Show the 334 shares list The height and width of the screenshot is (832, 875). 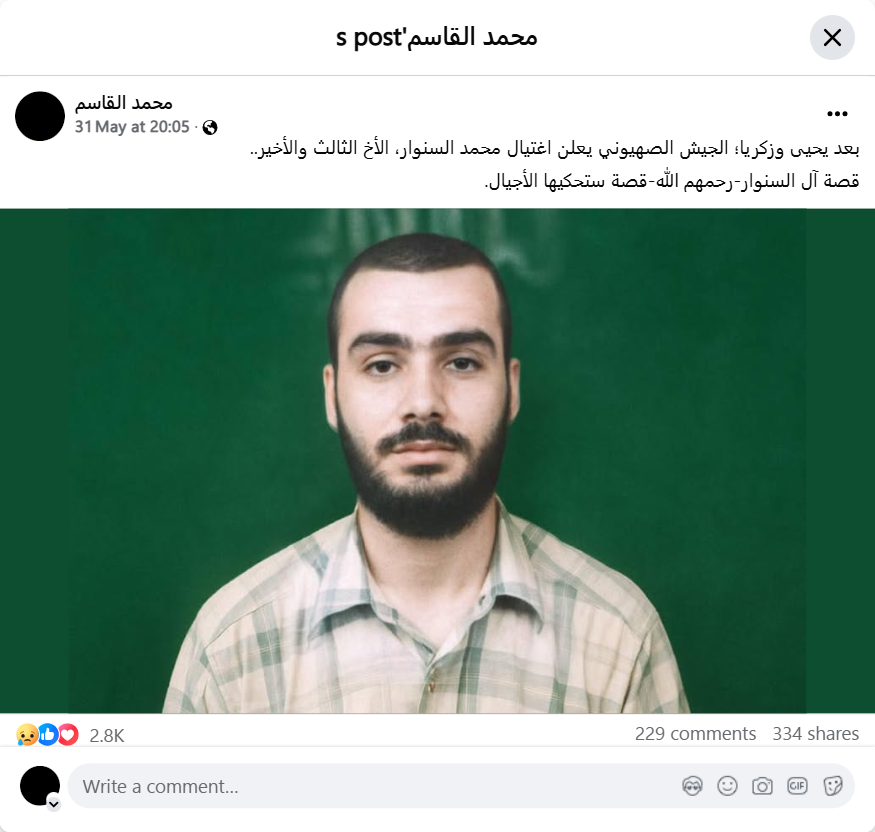pyautogui.click(x=815, y=734)
